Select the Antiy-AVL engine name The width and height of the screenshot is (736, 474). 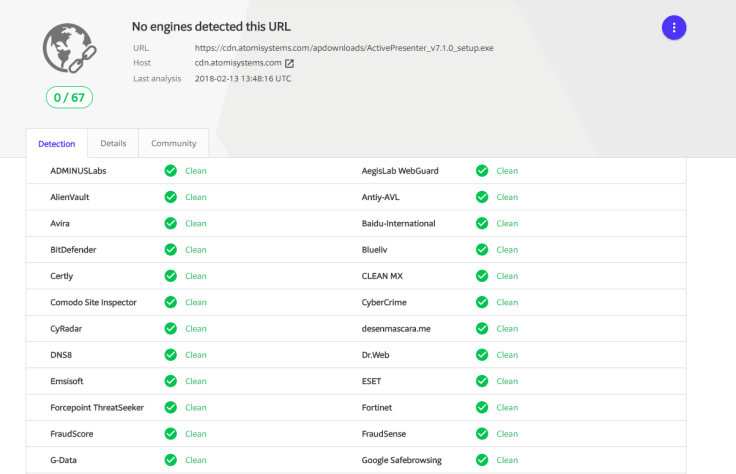pyautogui.click(x=380, y=197)
